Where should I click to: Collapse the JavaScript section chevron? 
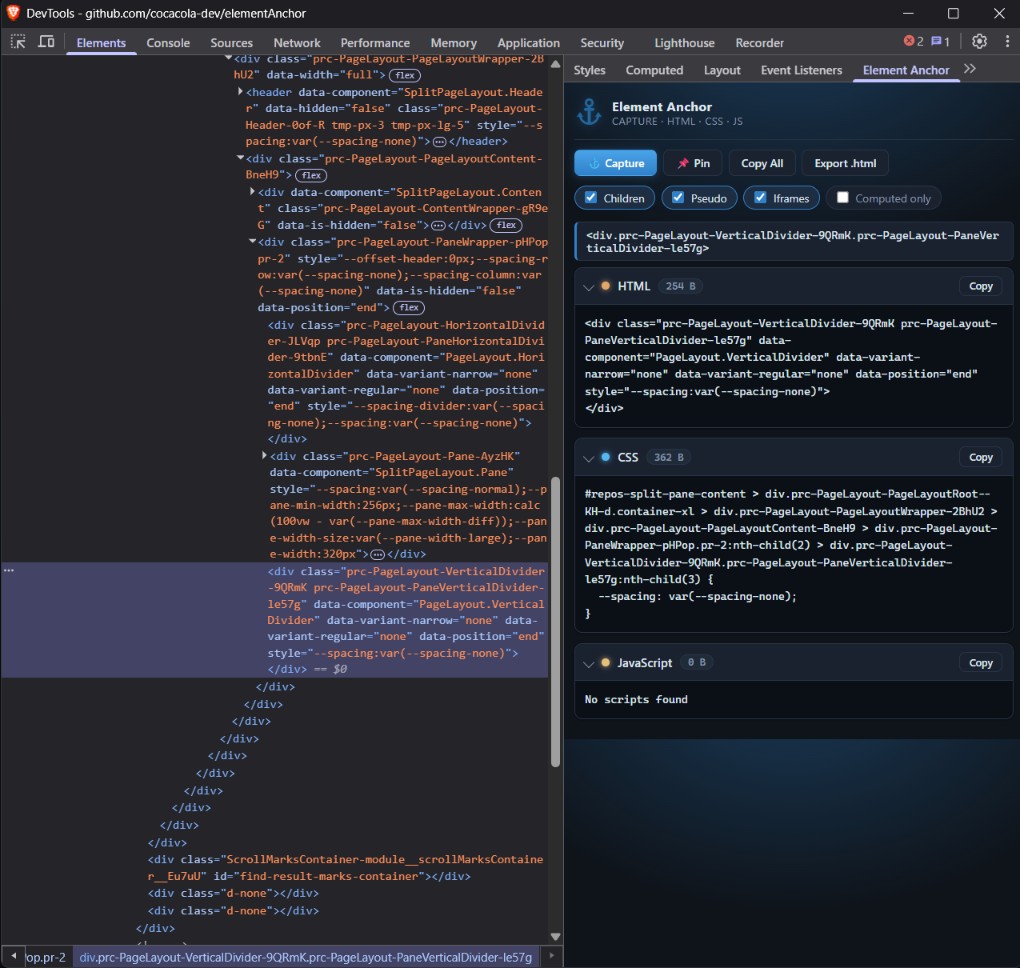pyautogui.click(x=589, y=664)
